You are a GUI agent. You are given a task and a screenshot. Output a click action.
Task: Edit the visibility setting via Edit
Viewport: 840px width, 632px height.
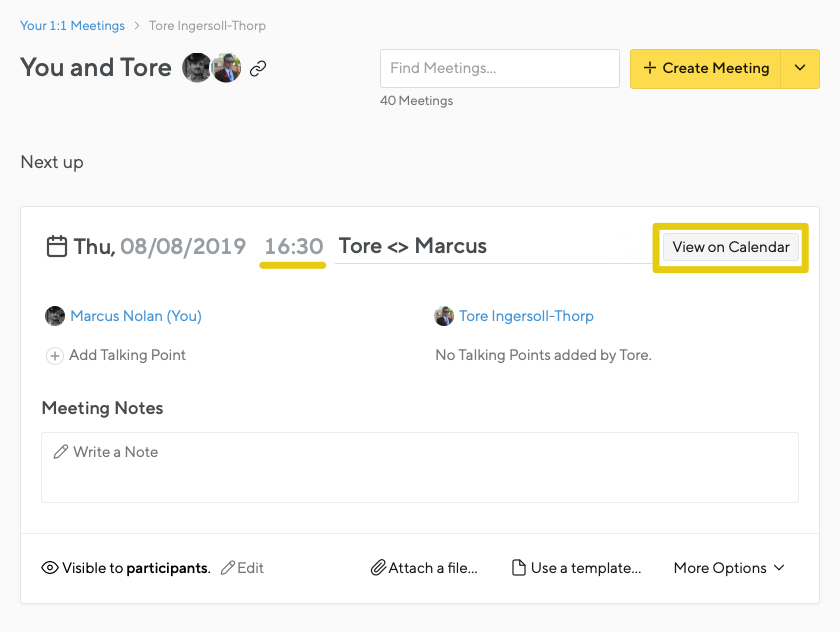tap(243, 568)
